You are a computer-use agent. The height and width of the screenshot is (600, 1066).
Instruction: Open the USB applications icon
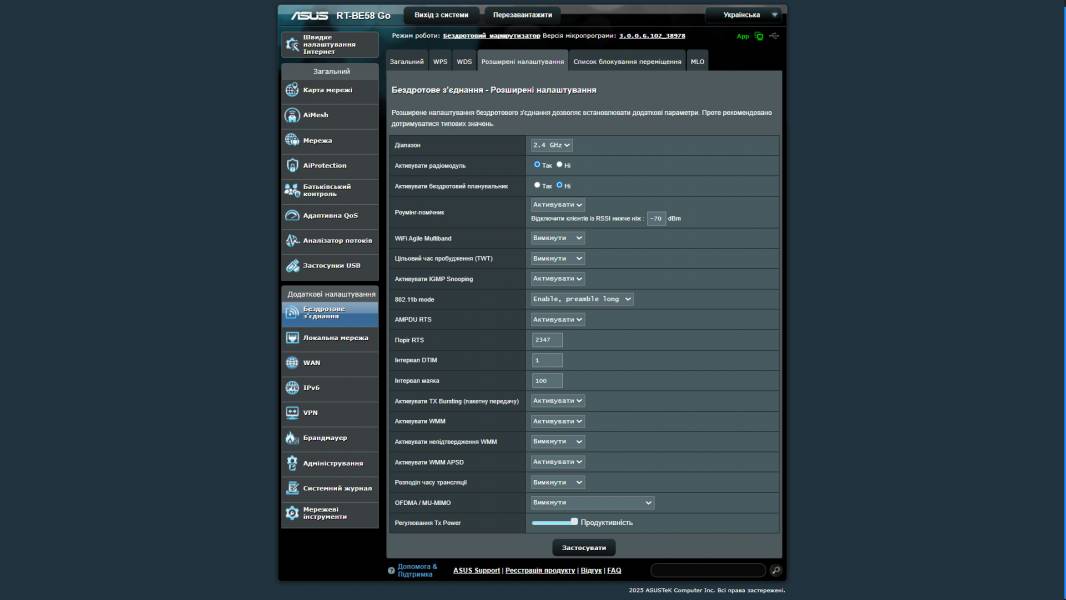point(292,266)
